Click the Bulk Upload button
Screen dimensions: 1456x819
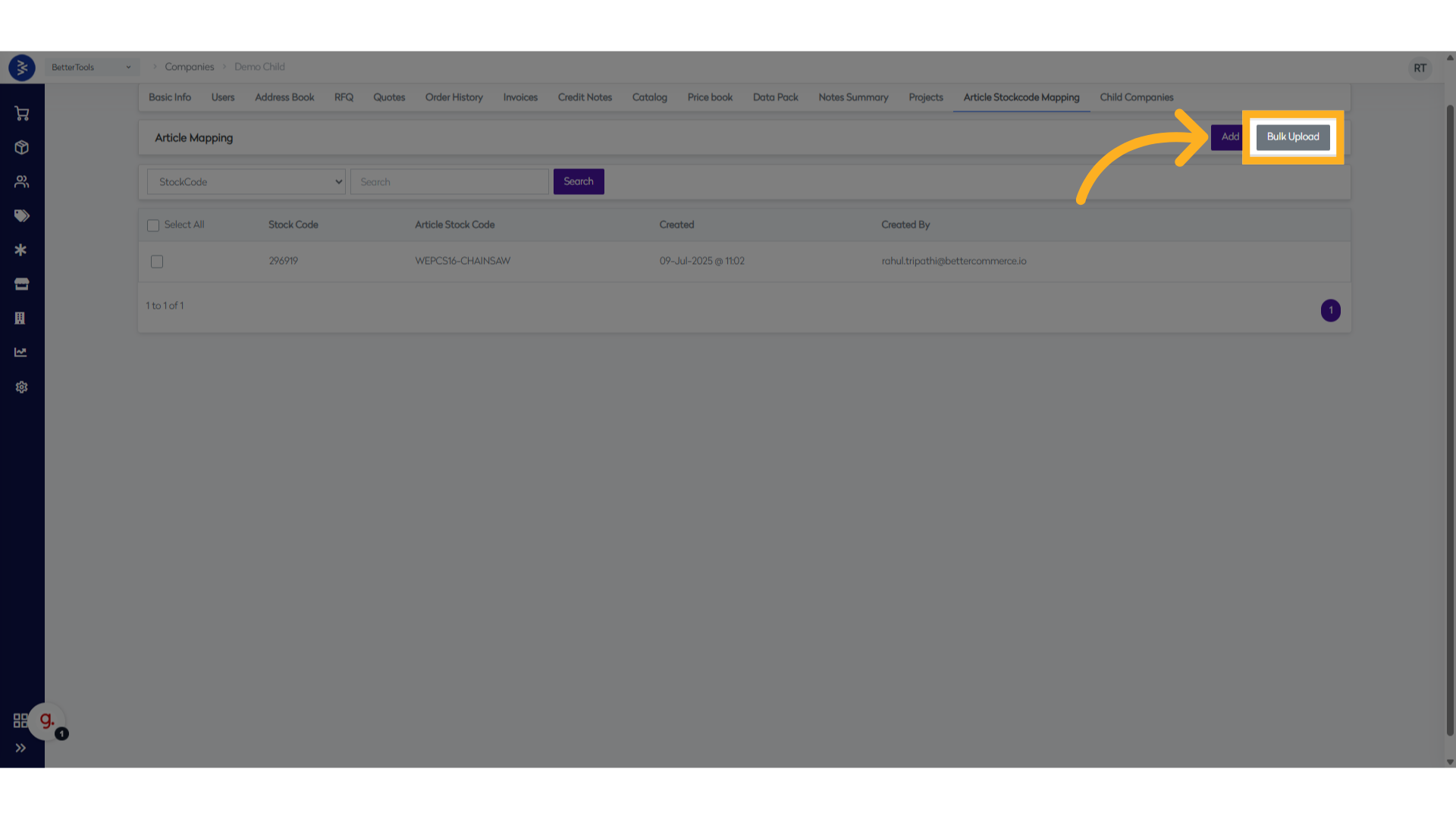pos(1292,137)
